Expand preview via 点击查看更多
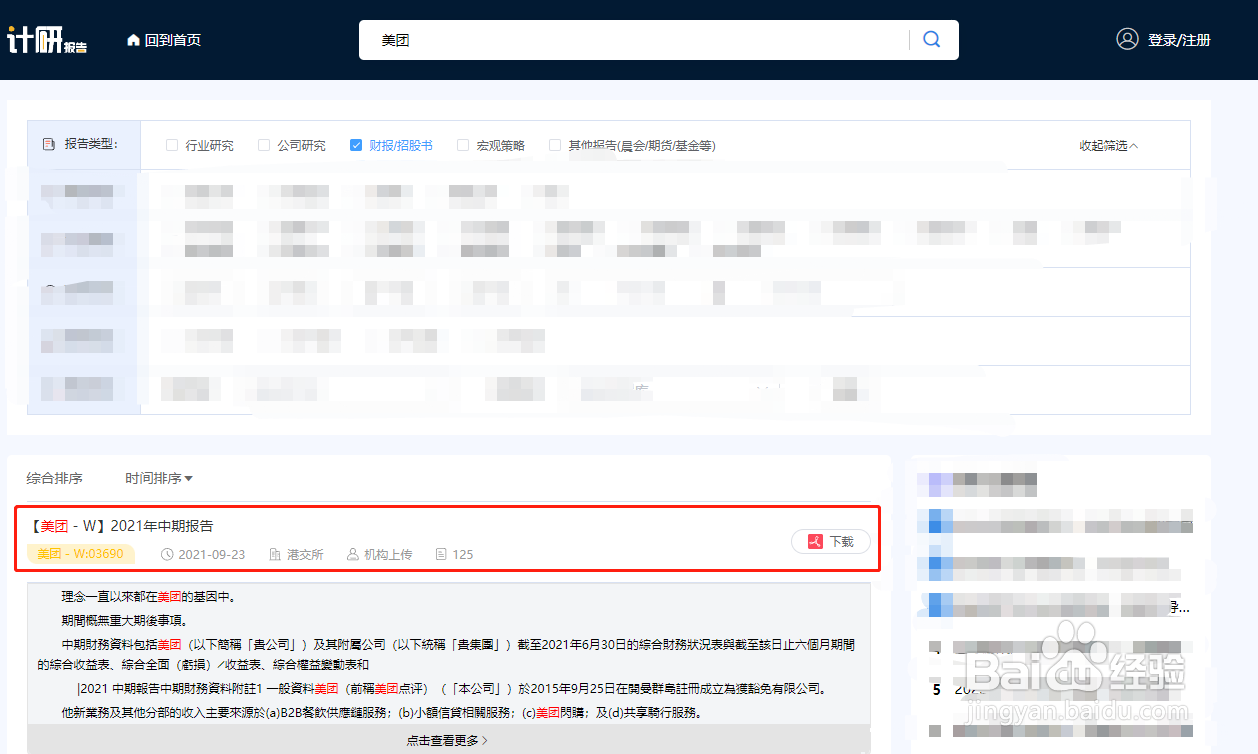This screenshot has height=754, width=1258. pos(447,741)
